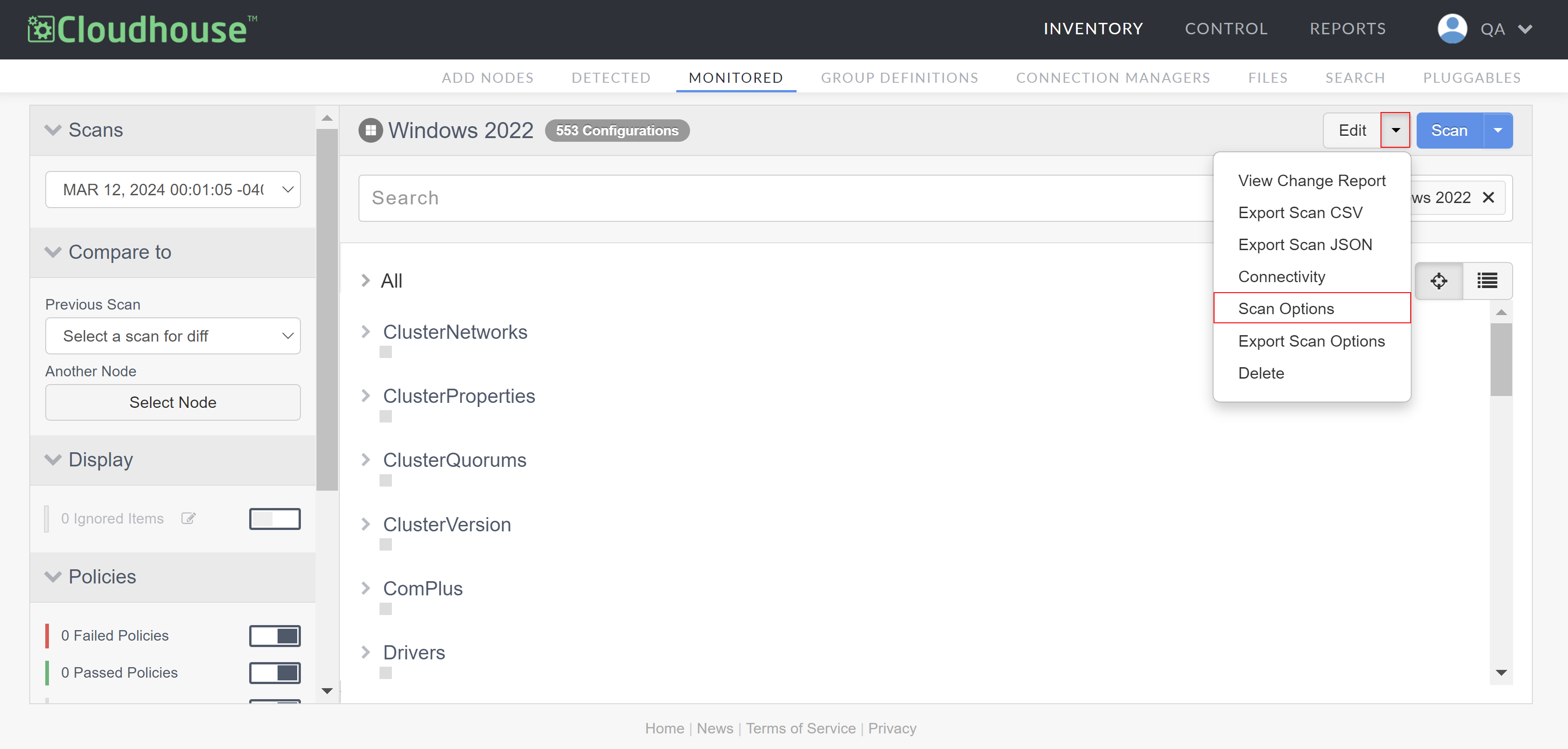Open the Files tab
Image resolution: width=1568 pixels, height=749 pixels.
(x=1268, y=78)
